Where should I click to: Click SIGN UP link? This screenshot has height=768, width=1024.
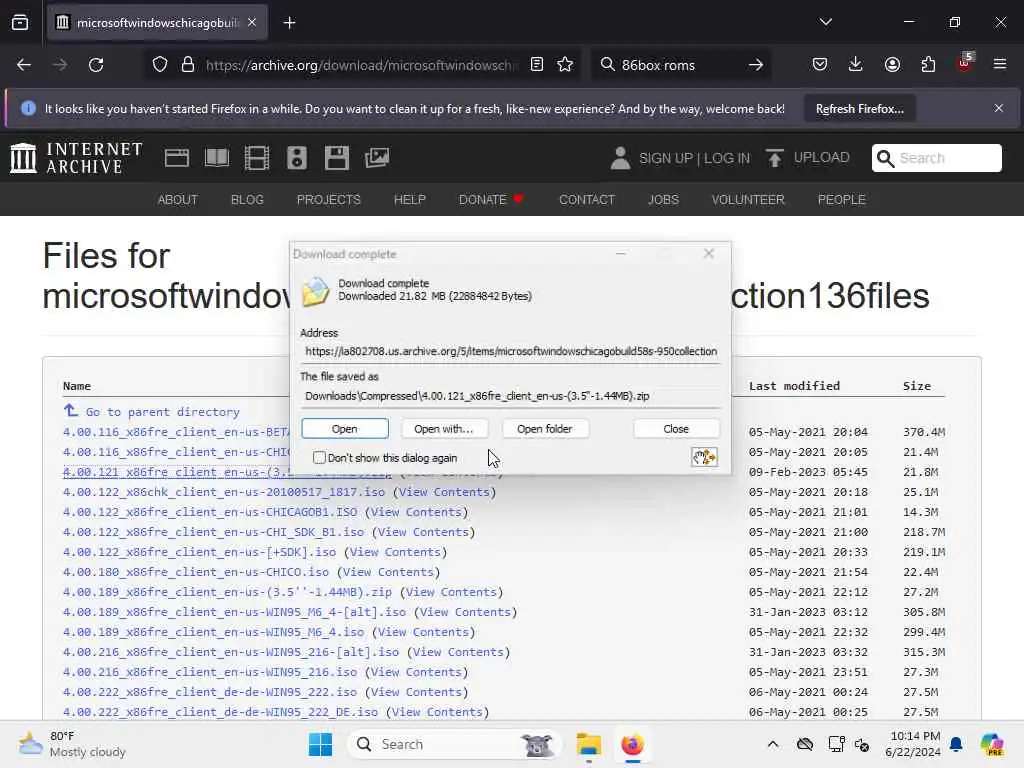[x=665, y=158]
